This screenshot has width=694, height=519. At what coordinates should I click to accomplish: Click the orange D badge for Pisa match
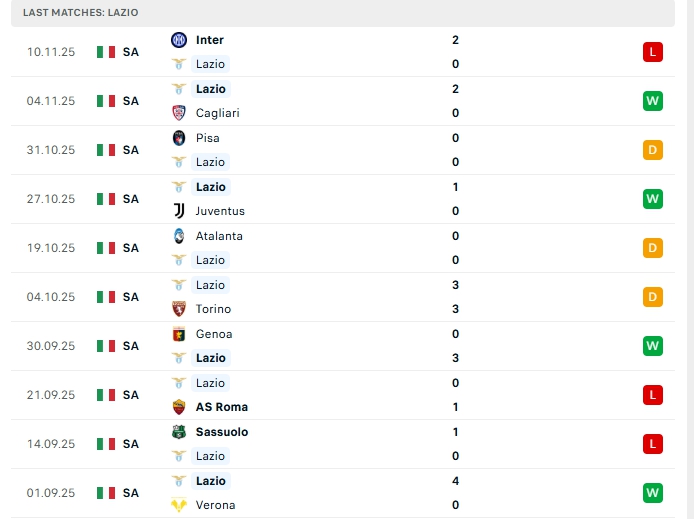pyautogui.click(x=653, y=150)
